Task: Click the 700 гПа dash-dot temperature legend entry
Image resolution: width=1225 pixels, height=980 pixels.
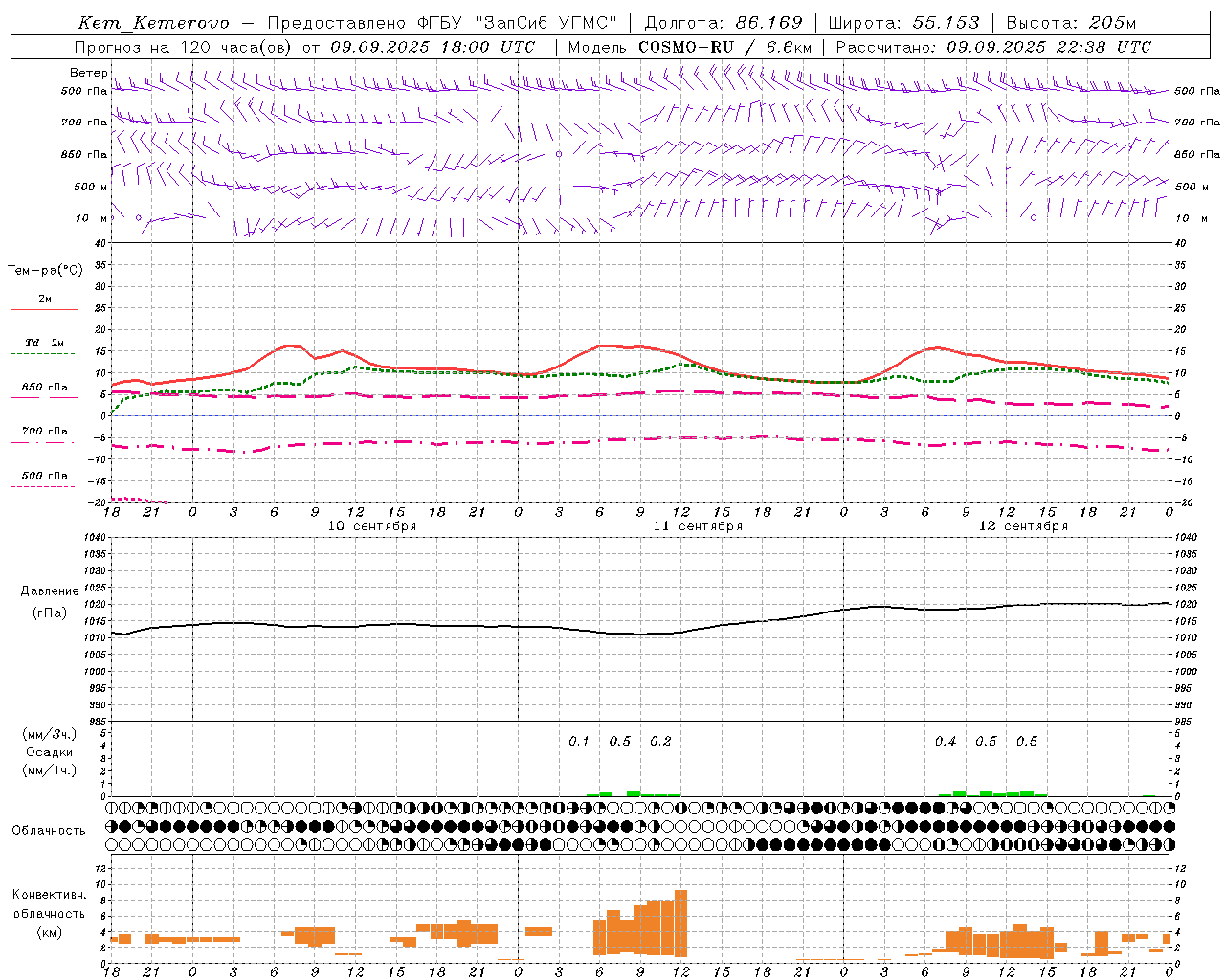Action: pyautogui.click(x=44, y=434)
